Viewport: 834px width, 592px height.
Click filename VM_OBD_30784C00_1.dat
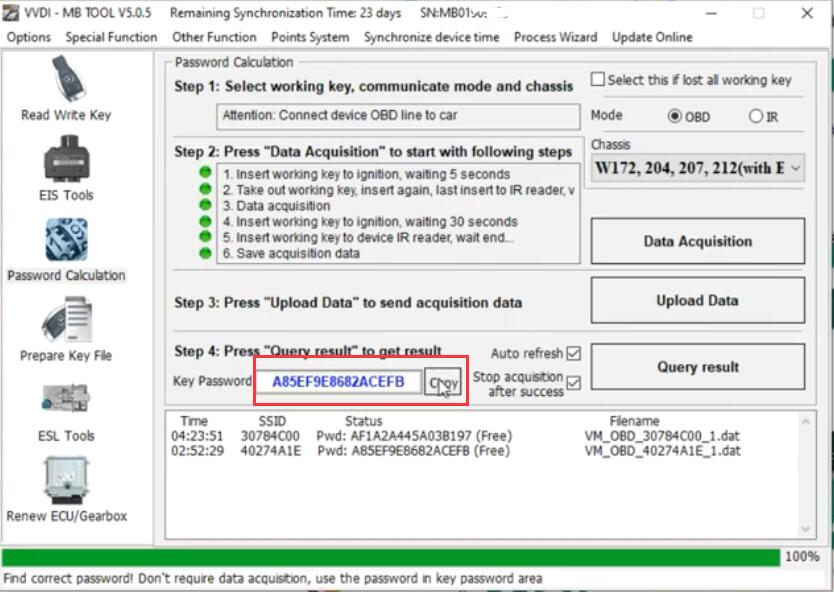[662, 436]
